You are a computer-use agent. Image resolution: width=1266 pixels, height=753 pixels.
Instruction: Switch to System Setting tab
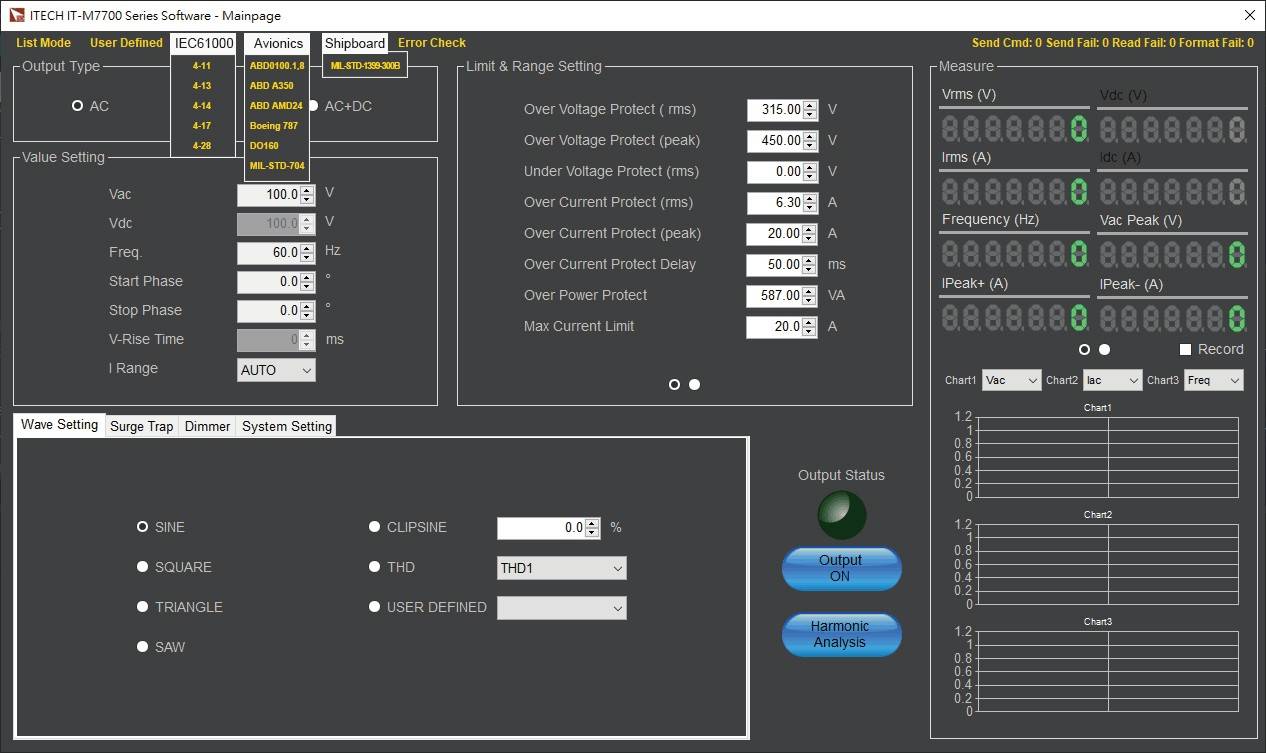pos(286,426)
